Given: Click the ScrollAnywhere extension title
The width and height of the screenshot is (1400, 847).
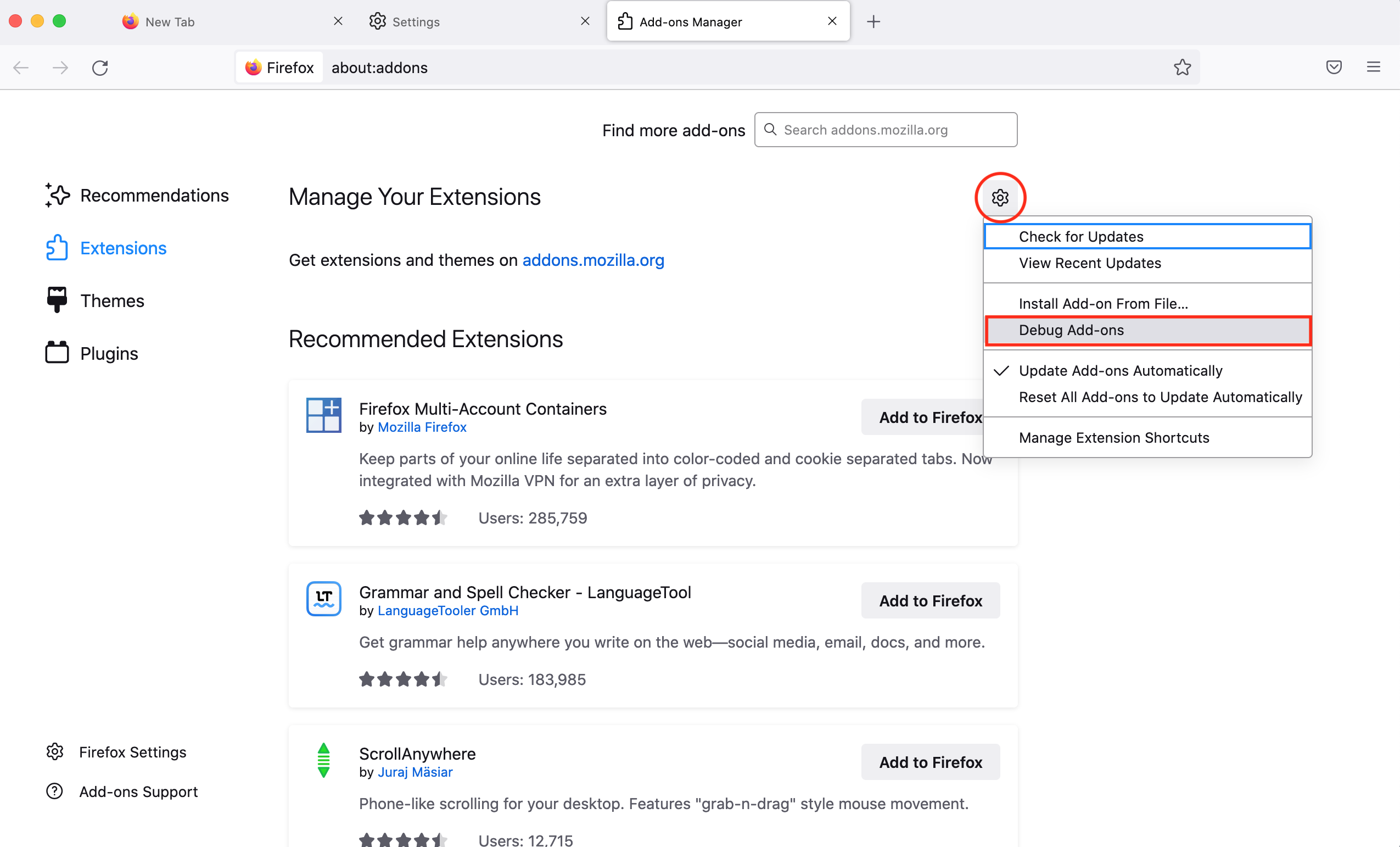Looking at the screenshot, I should tap(418, 754).
